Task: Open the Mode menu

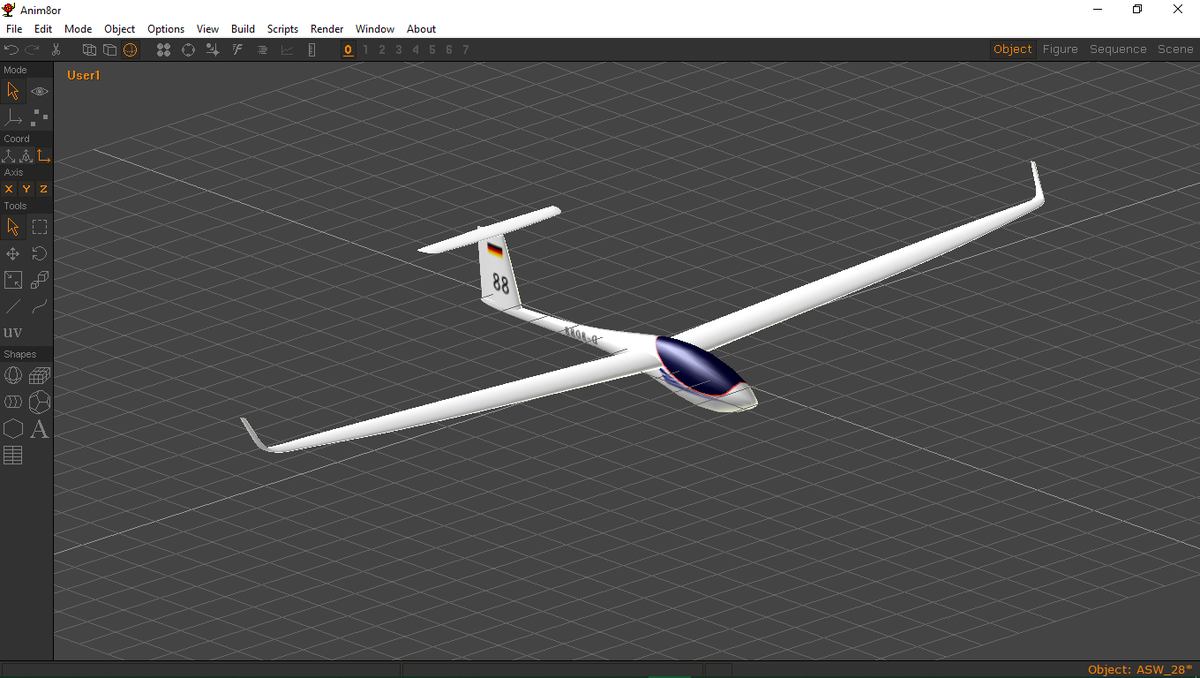Action: point(78,29)
